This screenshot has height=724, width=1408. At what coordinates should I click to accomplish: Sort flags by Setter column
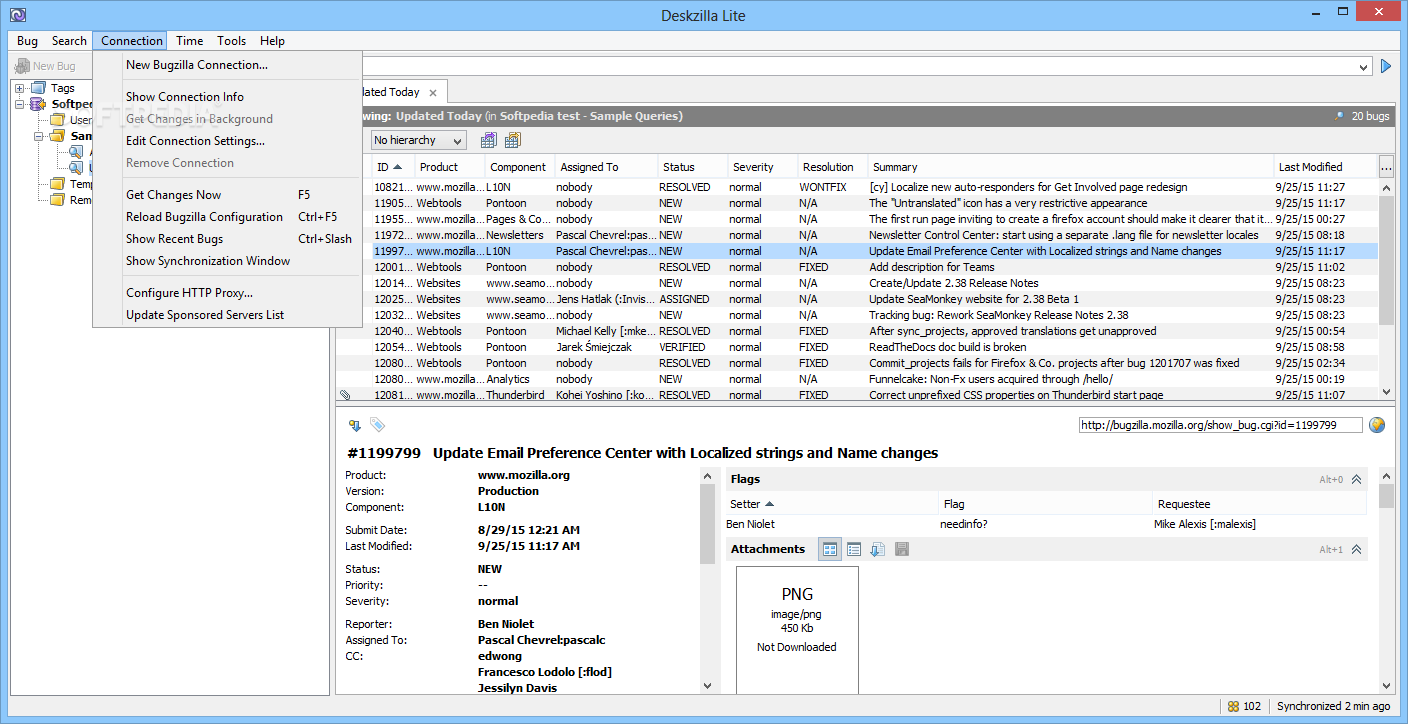pos(832,504)
